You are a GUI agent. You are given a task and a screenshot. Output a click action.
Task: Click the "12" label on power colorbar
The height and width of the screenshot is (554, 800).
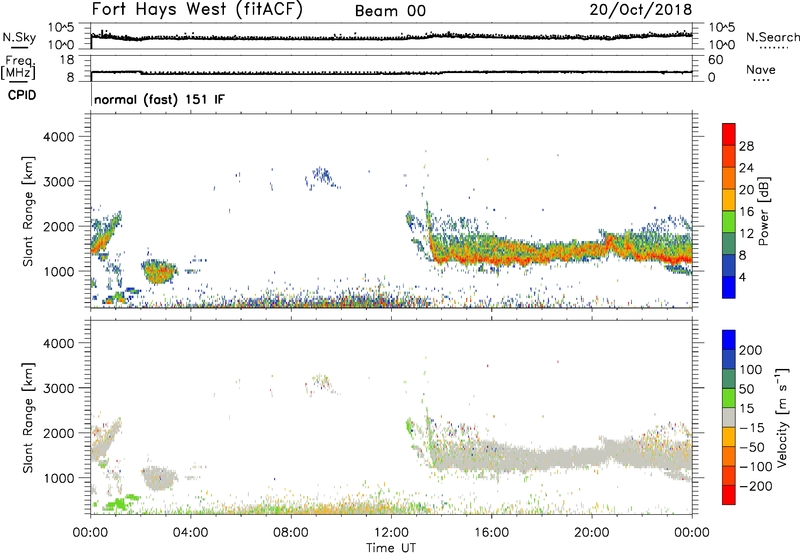tap(746, 234)
